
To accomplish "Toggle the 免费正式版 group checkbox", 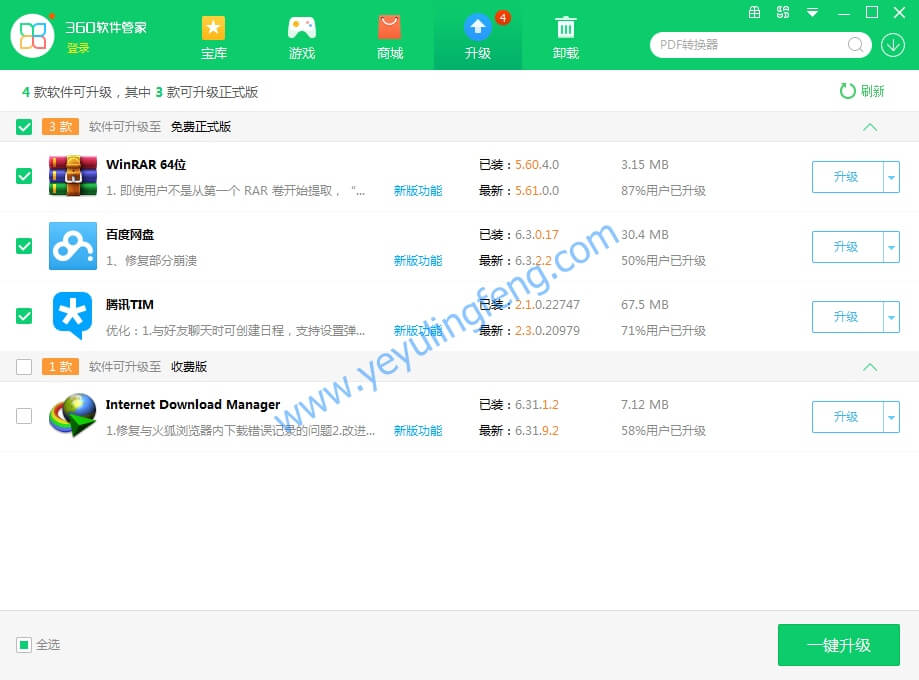I will (24, 127).
